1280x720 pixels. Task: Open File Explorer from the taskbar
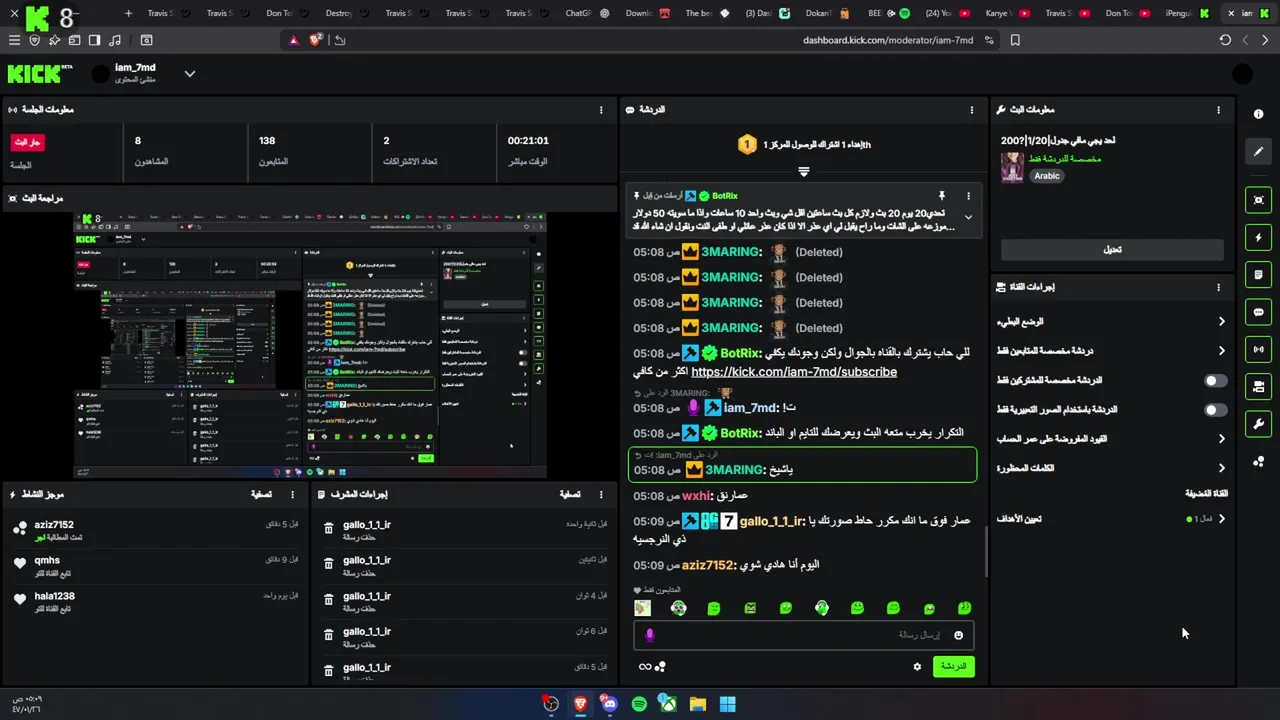tap(698, 704)
